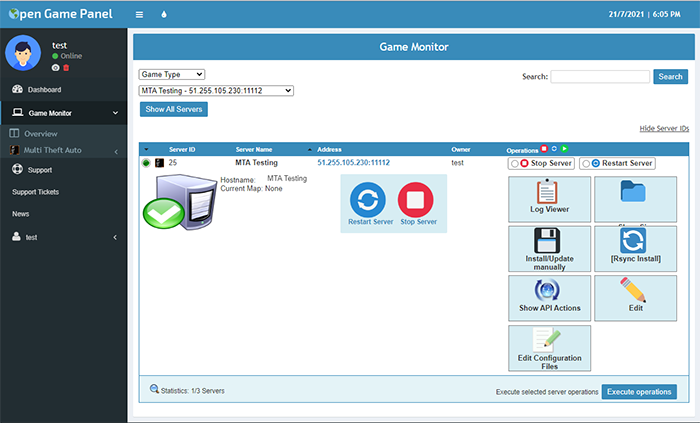This screenshot has width=700, height=423.
Task: Collapse the Game Monitor chevron
Action: 116,113
